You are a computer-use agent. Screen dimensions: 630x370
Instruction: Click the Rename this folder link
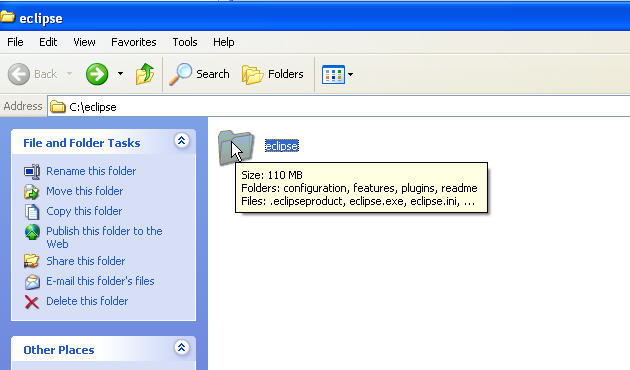click(x=91, y=171)
